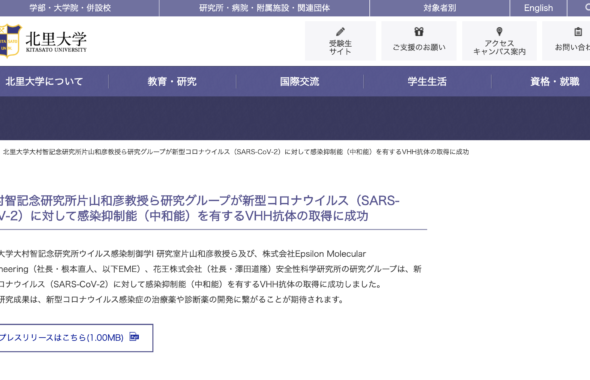
Task: Click text 感染抑制能（中和能）を有するVHH抗体の取得に成功しました
Action: click(x=263, y=284)
